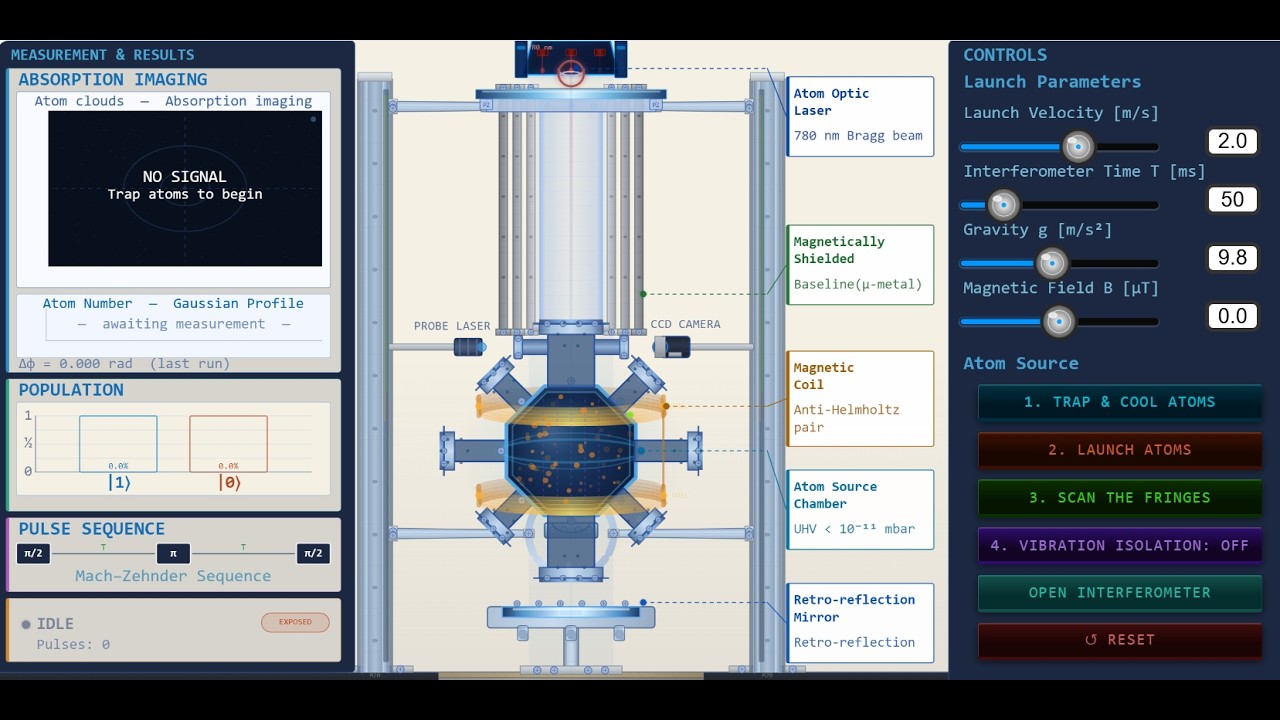
Task: Click the octagonal atom source chamber
Action: click(571, 452)
